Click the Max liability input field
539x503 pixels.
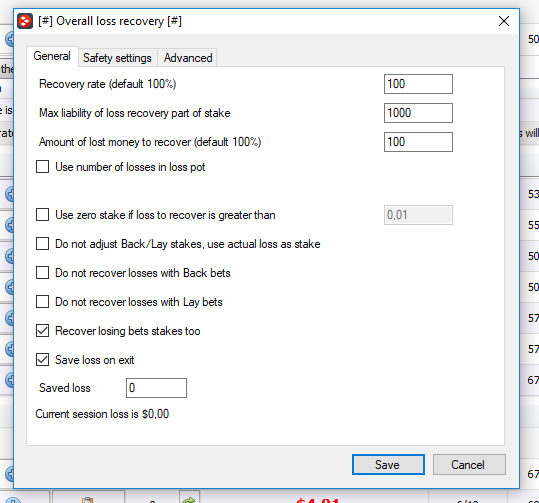[418, 113]
